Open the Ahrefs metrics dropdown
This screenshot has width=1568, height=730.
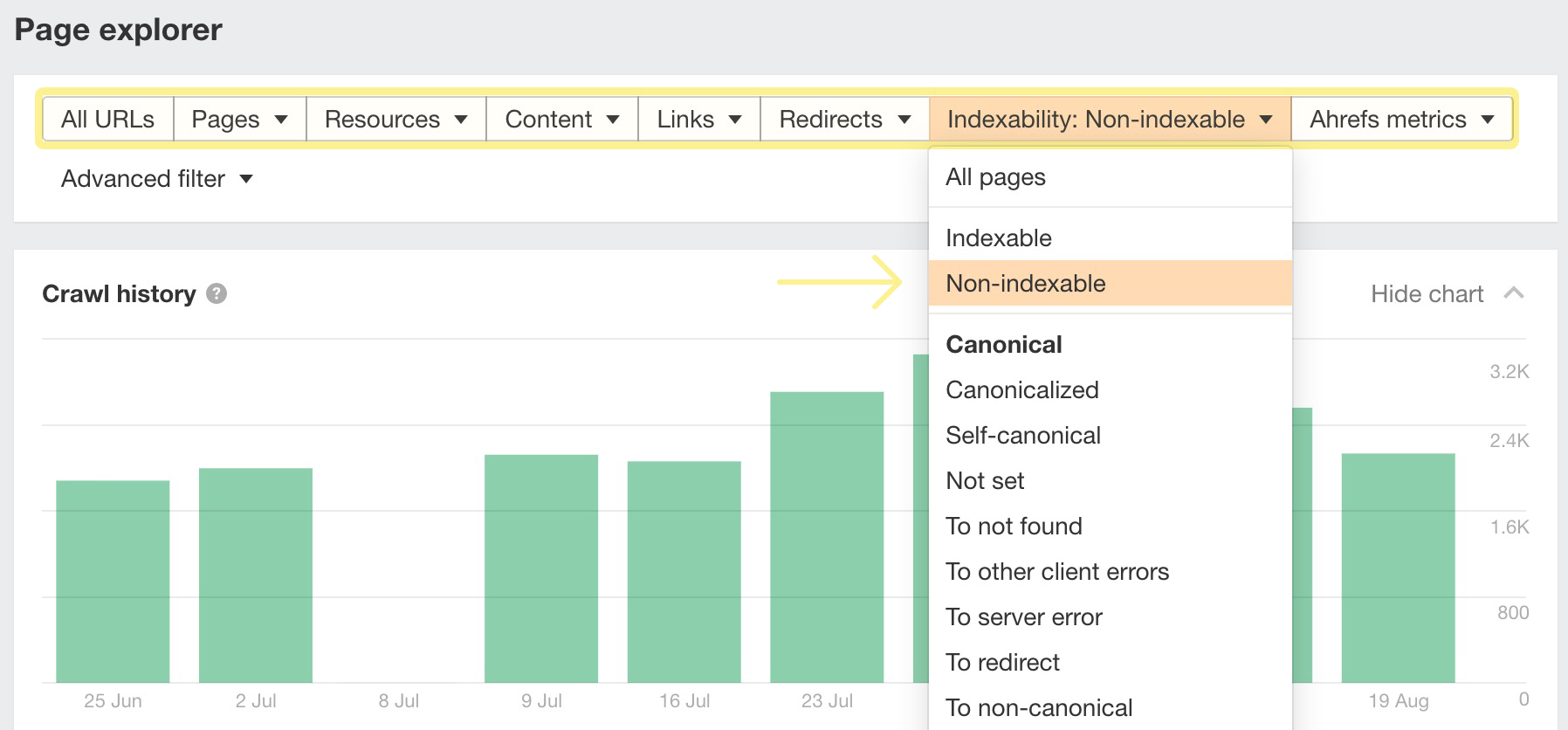[1401, 119]
